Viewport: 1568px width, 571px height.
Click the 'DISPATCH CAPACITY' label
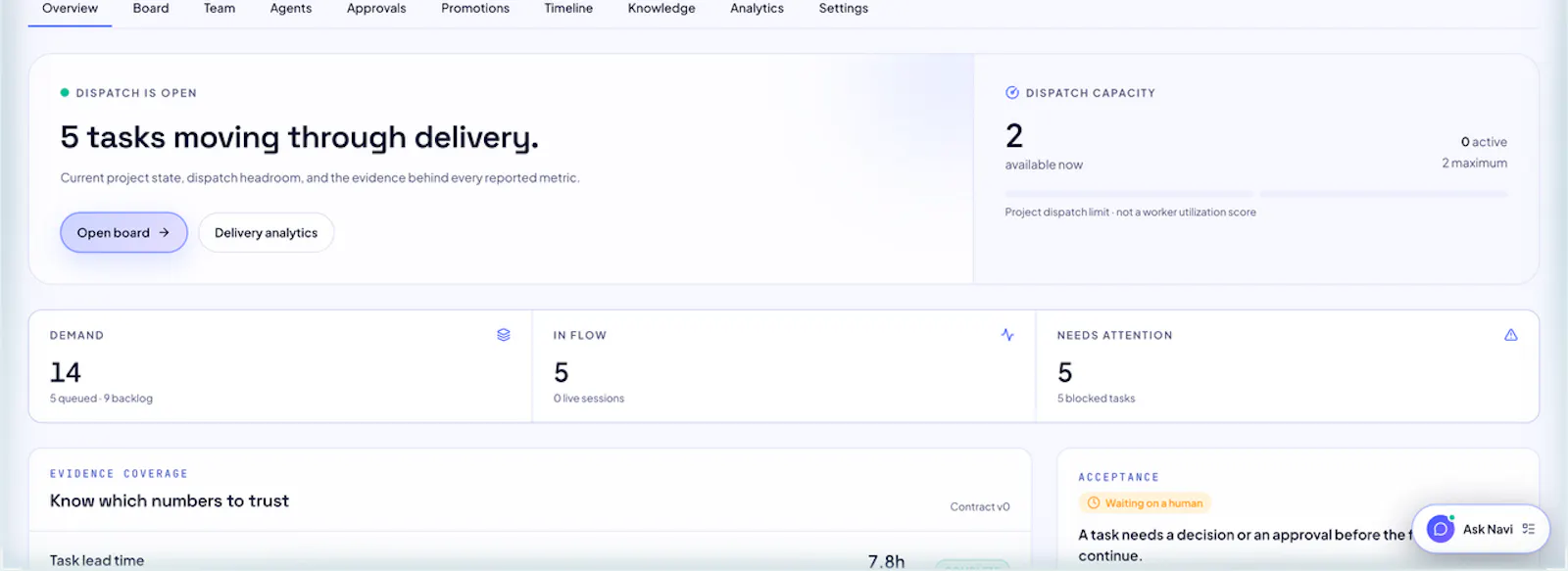(1091, 93)
